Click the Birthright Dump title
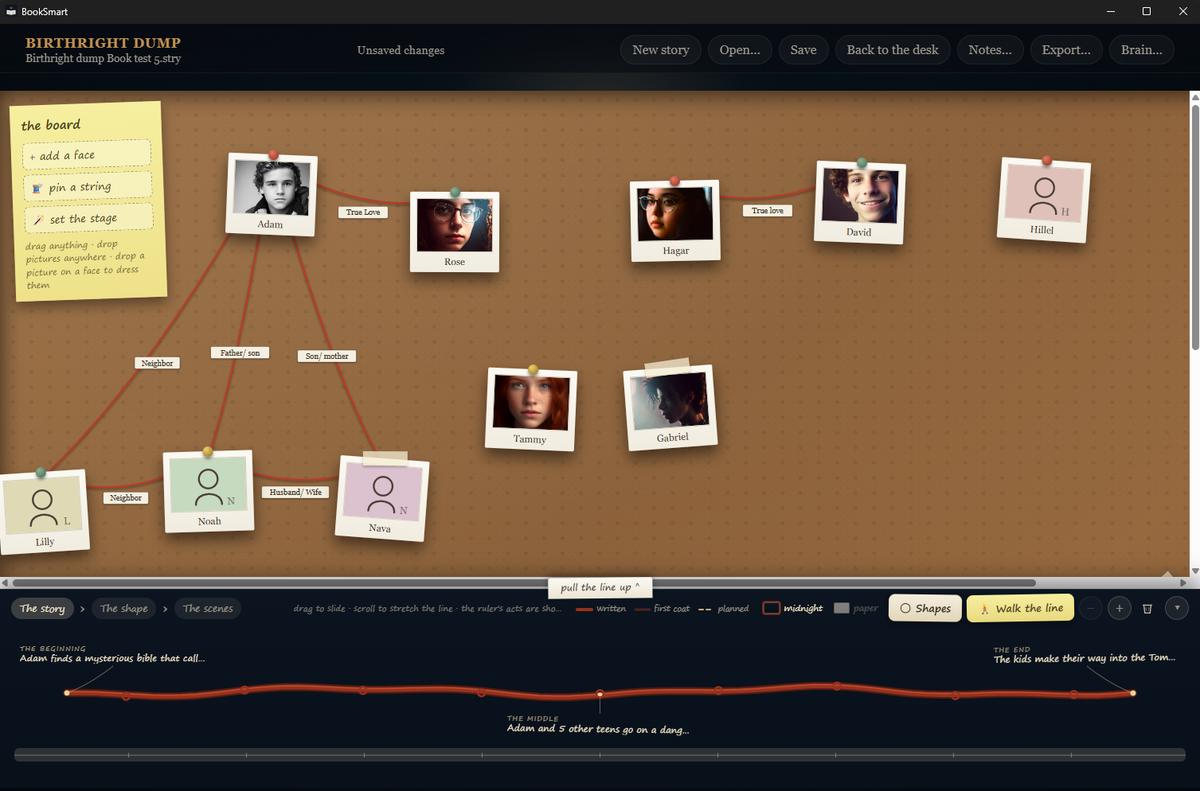This screenshot has width=1200, height=791. point(103,43)
